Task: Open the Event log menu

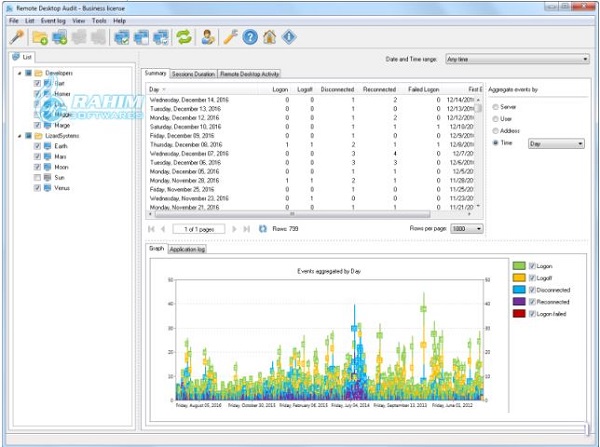Action: 54,20
